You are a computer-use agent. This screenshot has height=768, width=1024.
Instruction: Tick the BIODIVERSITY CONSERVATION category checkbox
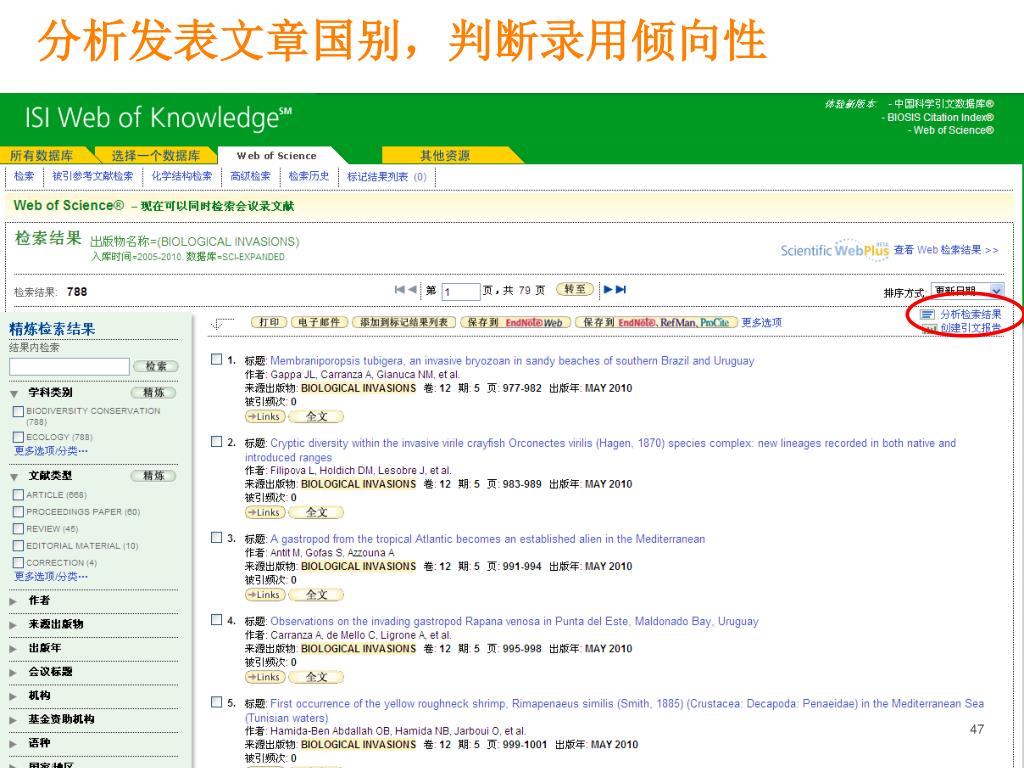[x=18, y=411]
